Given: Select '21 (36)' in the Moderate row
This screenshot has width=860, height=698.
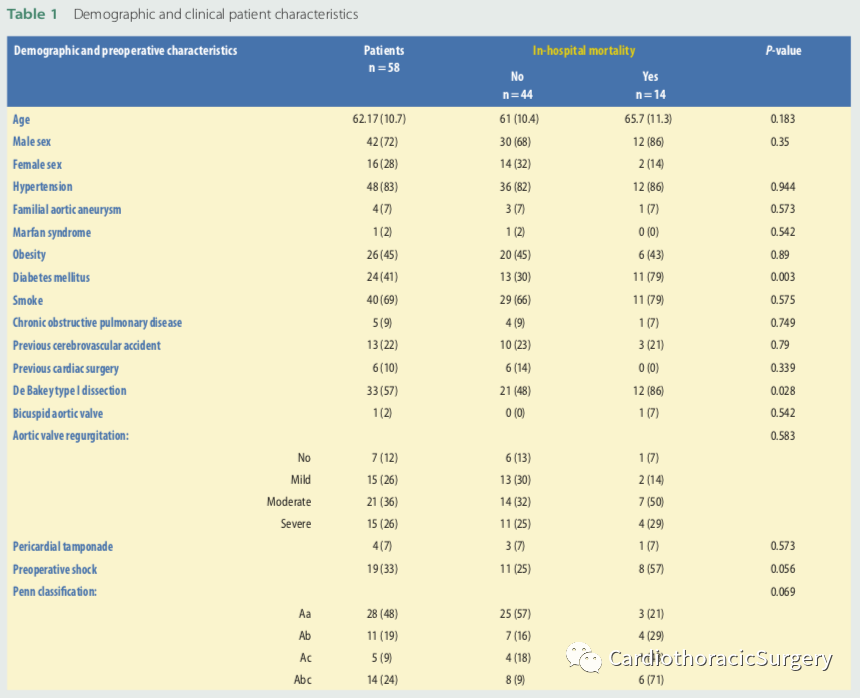Looking at the screenshot, I should [382, 502].
